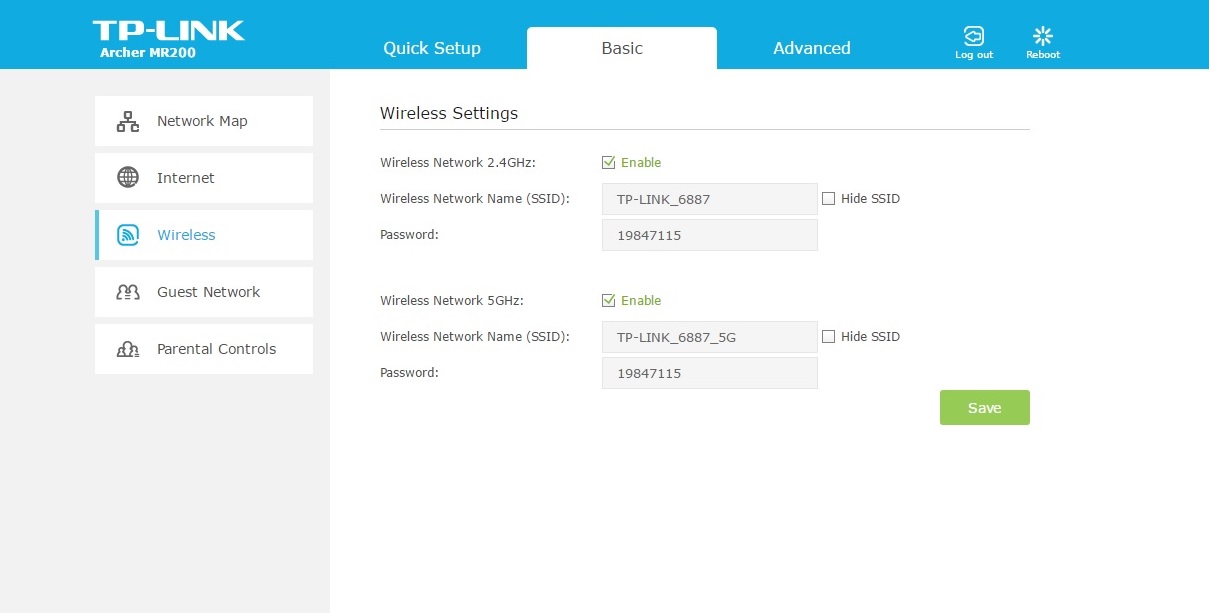Select the Basic tab
Image resolution: width=1209 pixels, height=613 pixels.
point(622,48)
